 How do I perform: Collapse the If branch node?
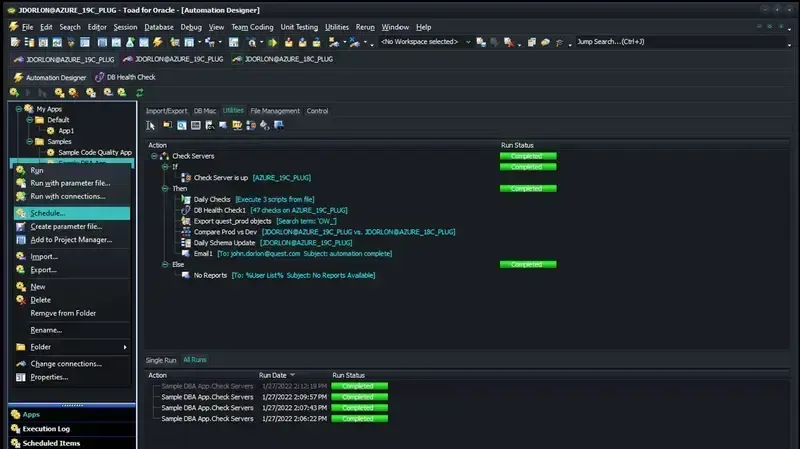(x=165, y=167)
